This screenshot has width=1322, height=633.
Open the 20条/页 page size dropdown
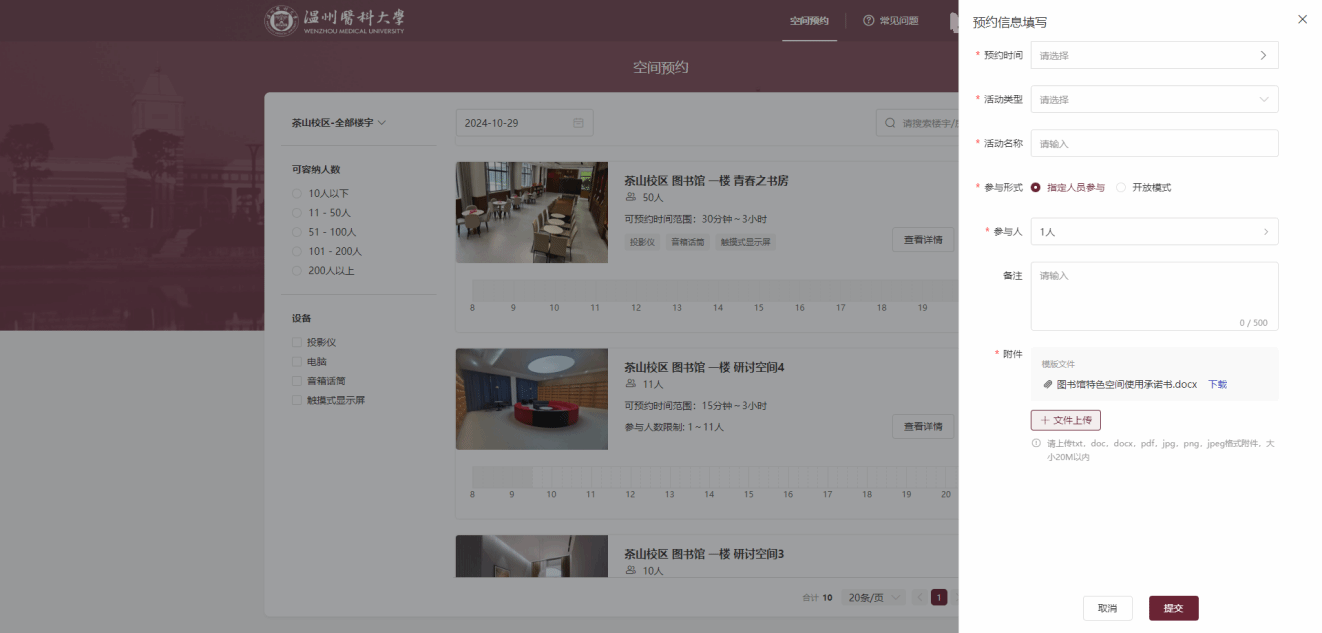point(873,597)
